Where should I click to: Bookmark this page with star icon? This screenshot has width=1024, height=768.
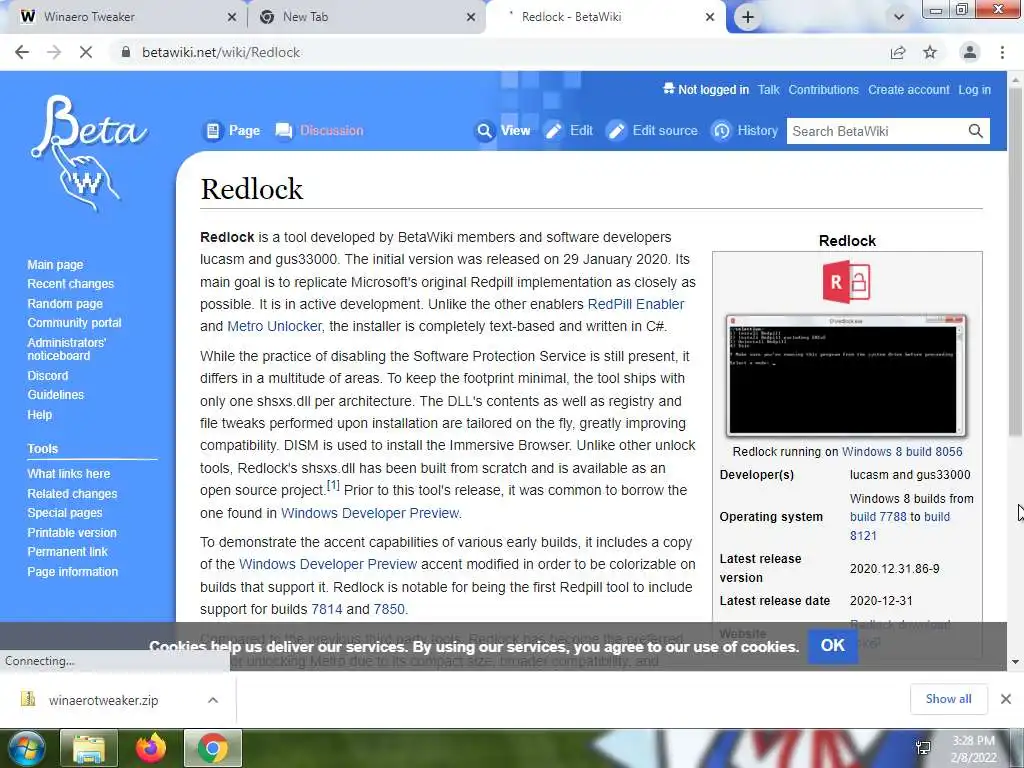930,52
